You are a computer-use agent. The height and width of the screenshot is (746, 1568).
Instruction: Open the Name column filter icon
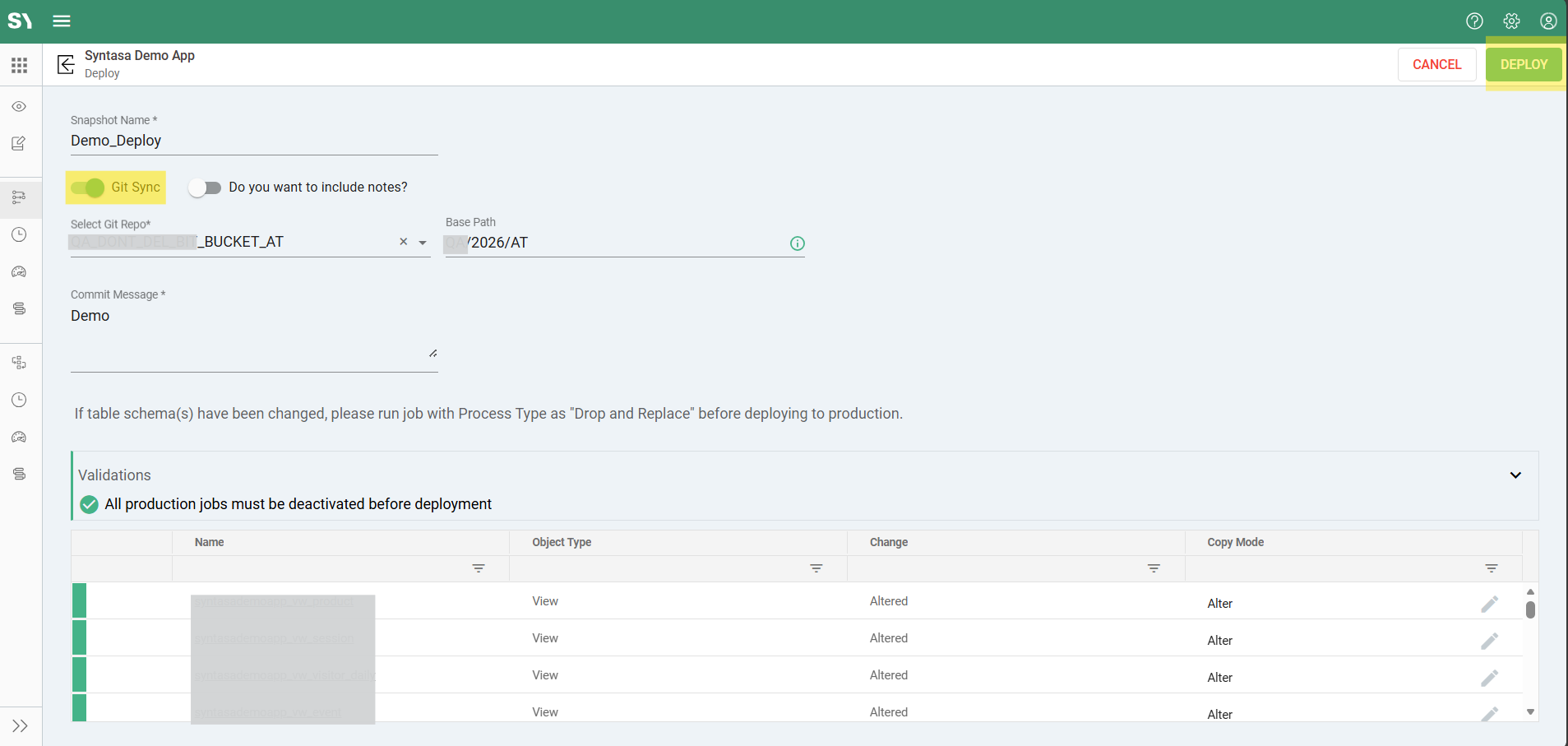click(x=478, y=568)
